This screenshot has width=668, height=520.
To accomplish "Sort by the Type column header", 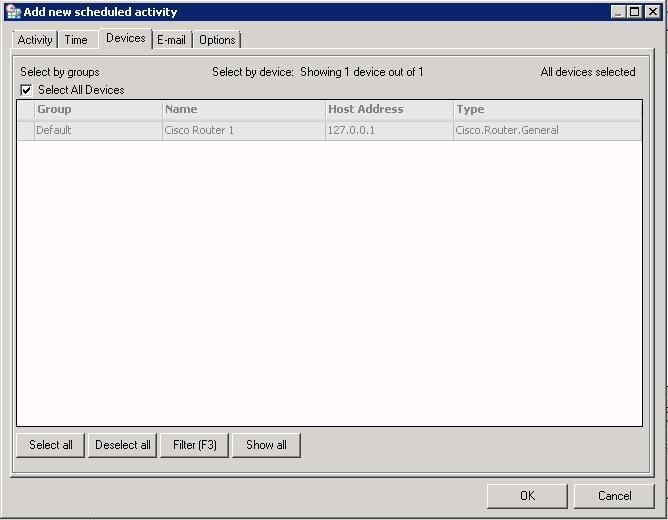I will 546,109.
